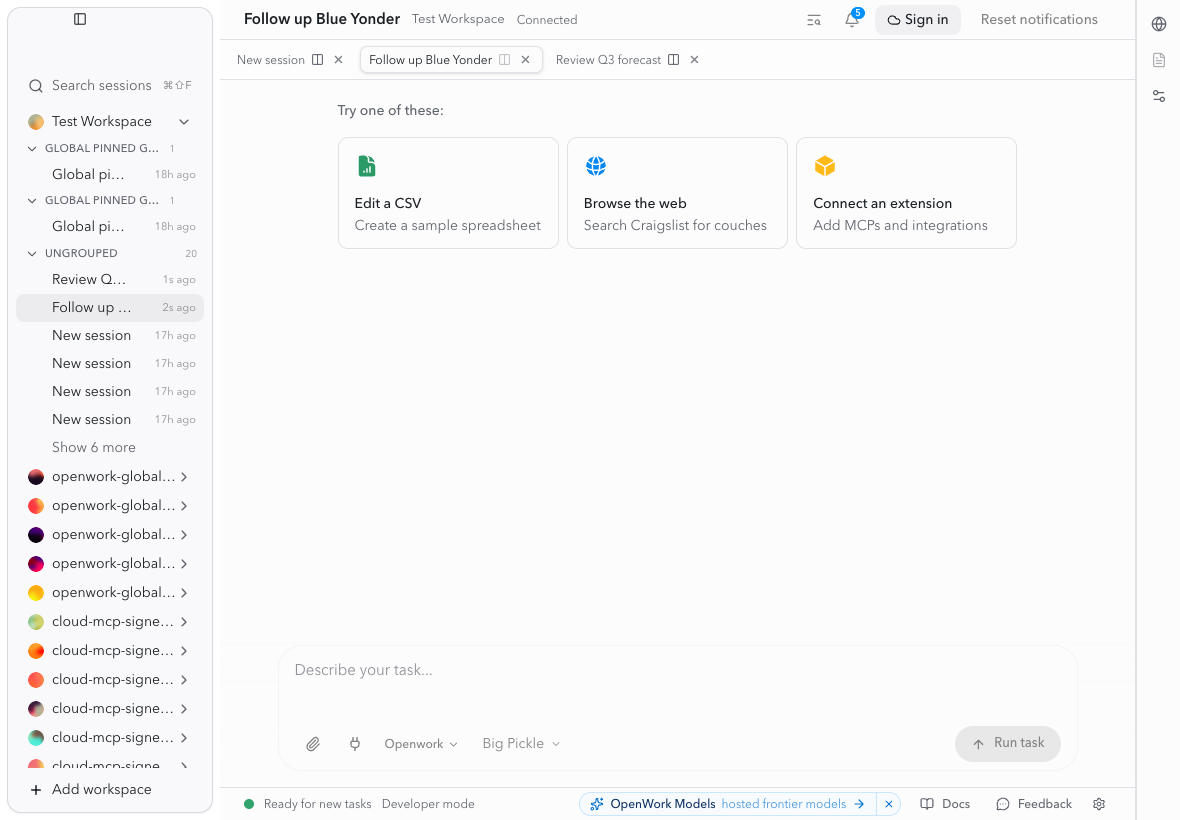Open the second Global pi... pinned session
Viewport: 1180px width, 820px height.
pos(110,226)
